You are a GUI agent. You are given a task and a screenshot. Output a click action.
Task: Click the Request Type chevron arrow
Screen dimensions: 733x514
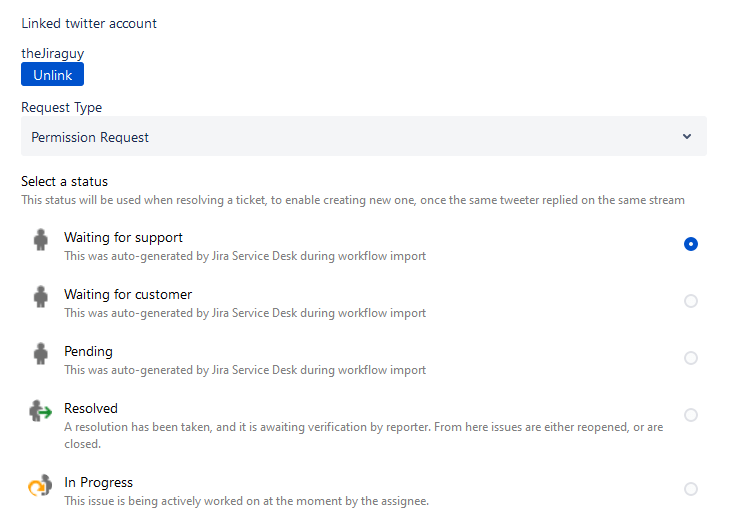pos(687,137)
